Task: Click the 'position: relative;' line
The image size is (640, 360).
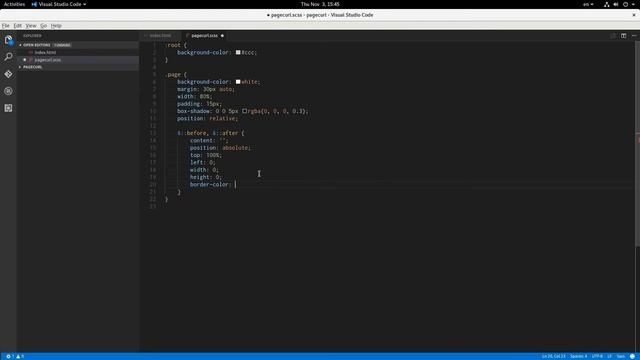Action: 207,118
